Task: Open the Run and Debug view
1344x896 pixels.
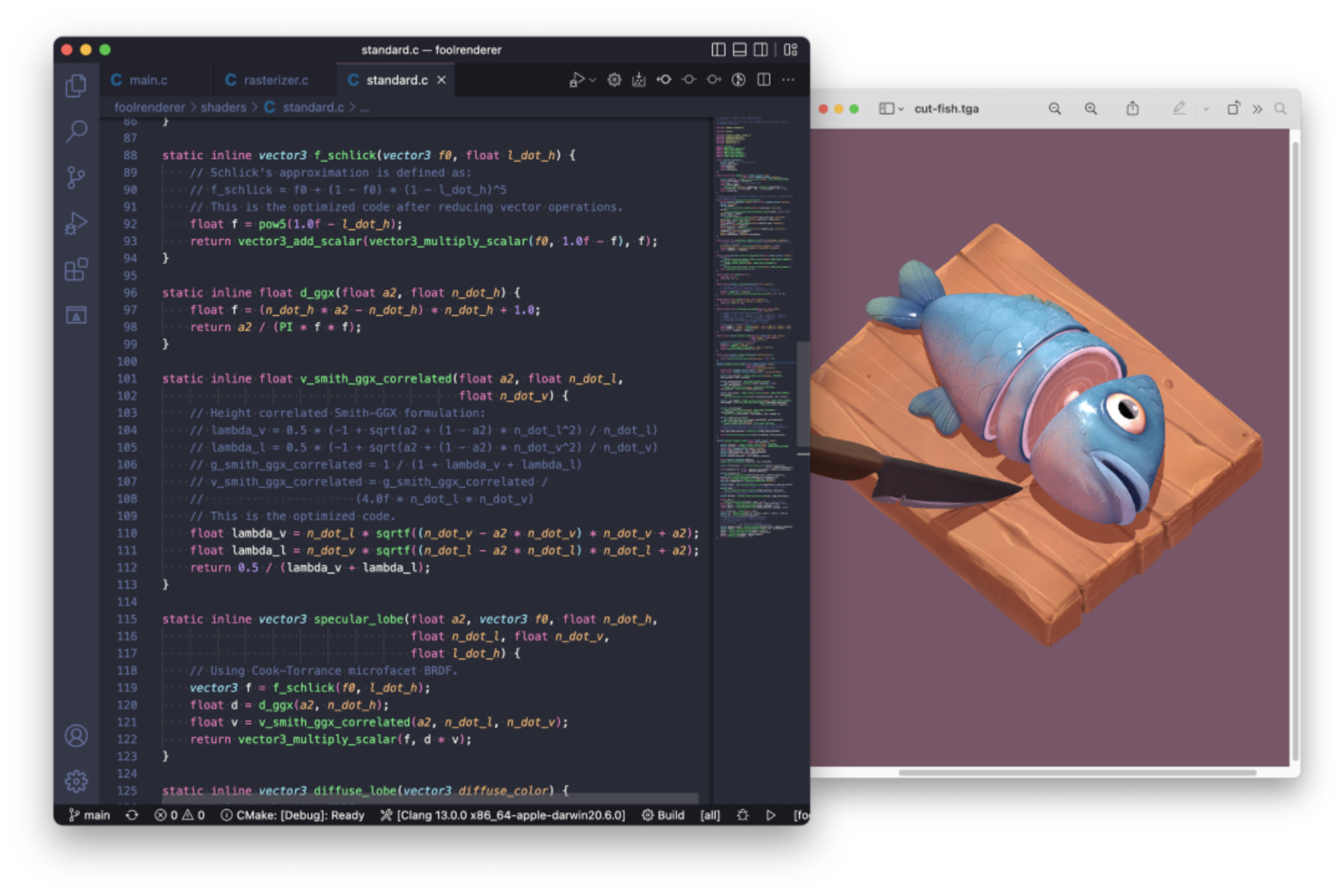Action: (76, 223)
